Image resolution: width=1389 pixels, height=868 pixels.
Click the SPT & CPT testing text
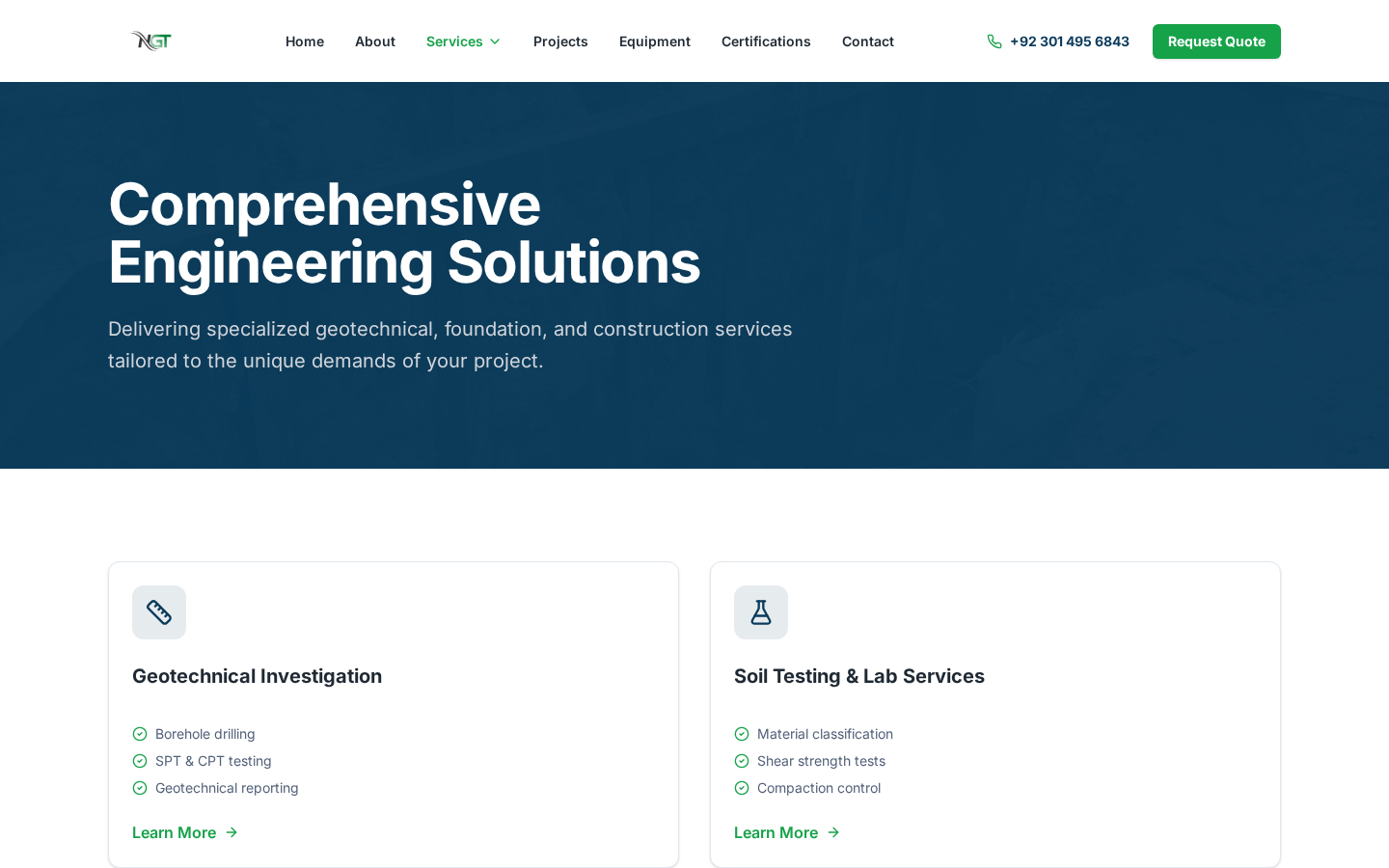pos(213,761)
